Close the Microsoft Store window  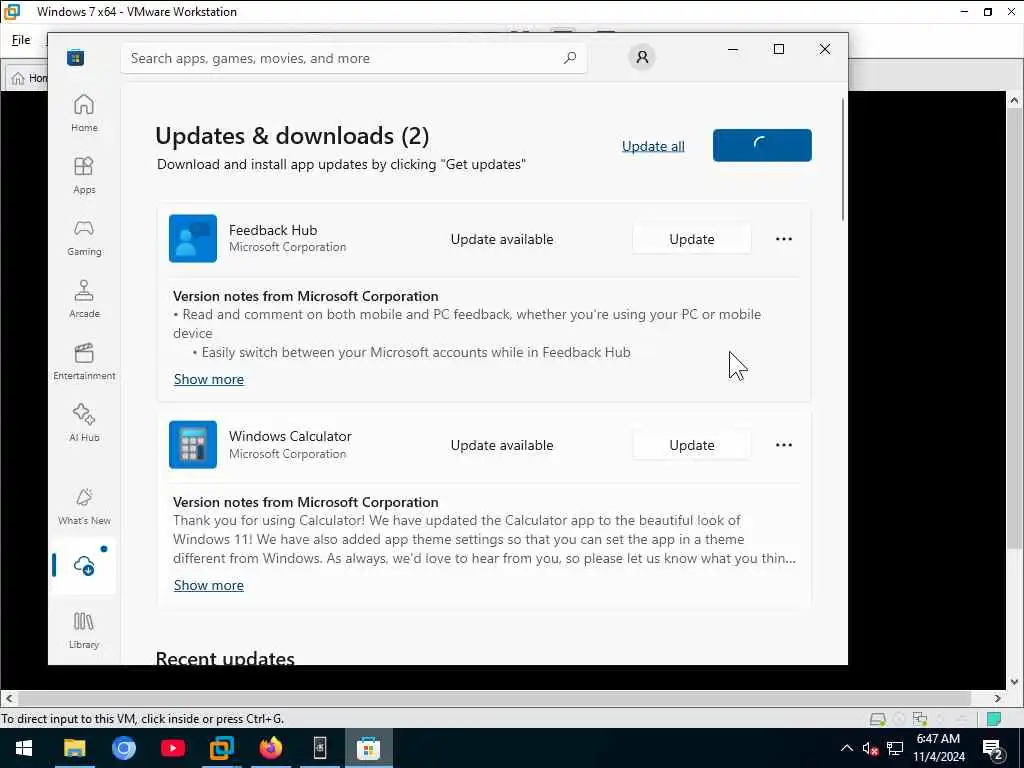[825, 49]
